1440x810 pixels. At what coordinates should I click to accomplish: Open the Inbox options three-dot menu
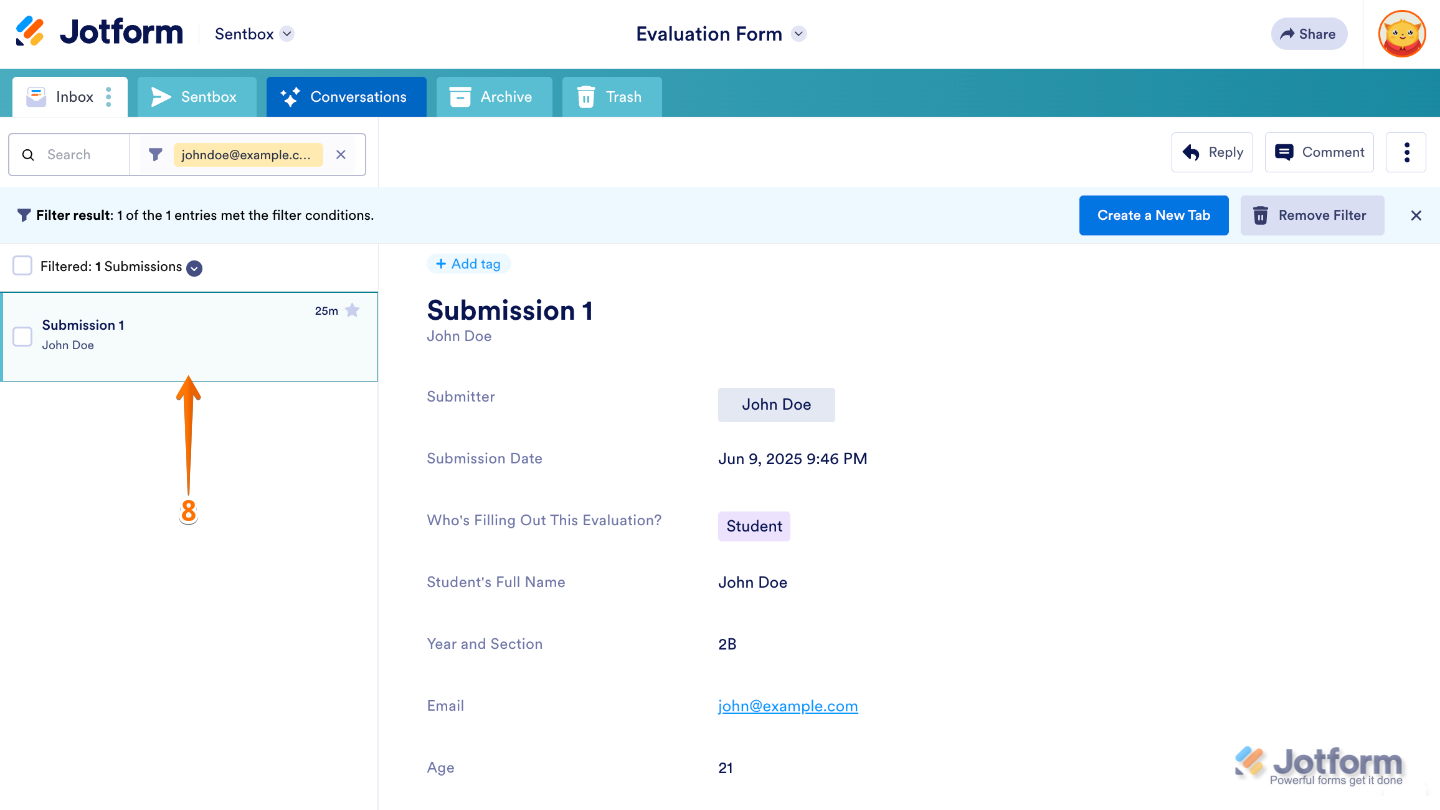108,96
